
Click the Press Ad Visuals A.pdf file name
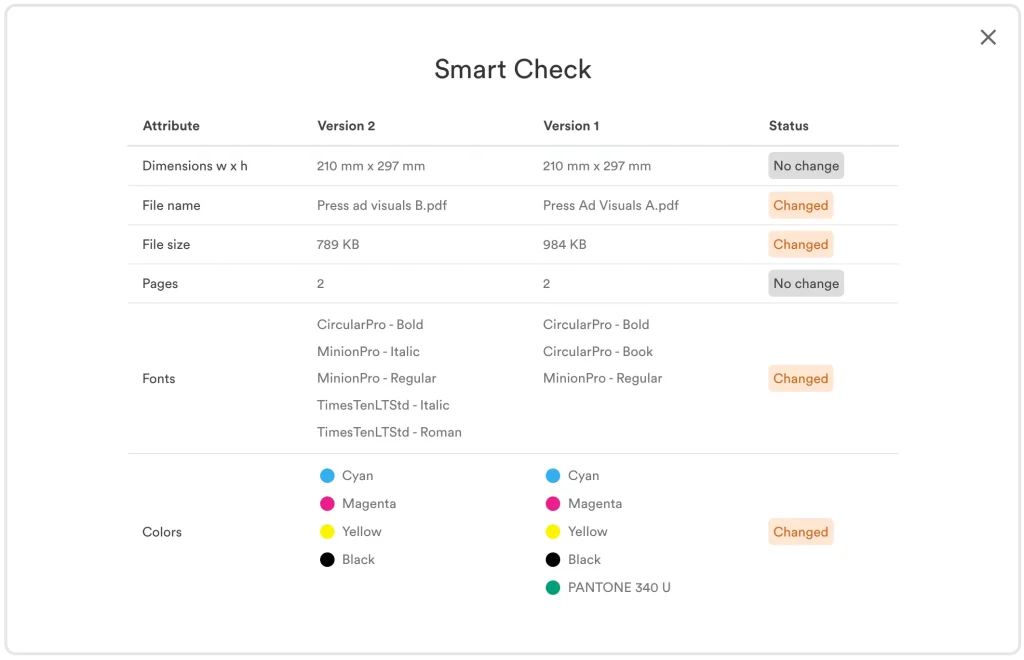coord(610,205)
